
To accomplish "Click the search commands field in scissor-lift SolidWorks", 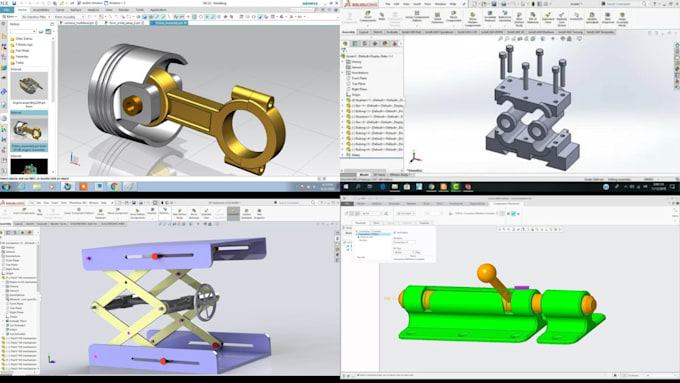I will [291, 203].
